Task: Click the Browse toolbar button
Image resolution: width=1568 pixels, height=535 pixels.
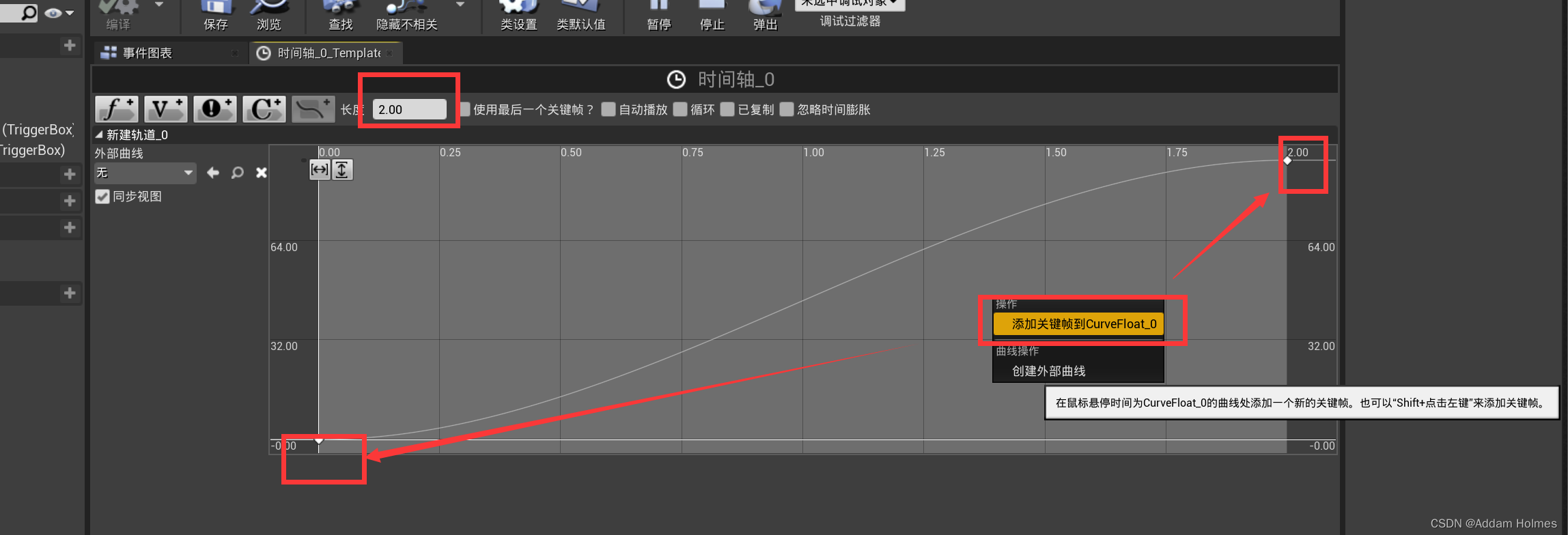Action: click(269, 15)
